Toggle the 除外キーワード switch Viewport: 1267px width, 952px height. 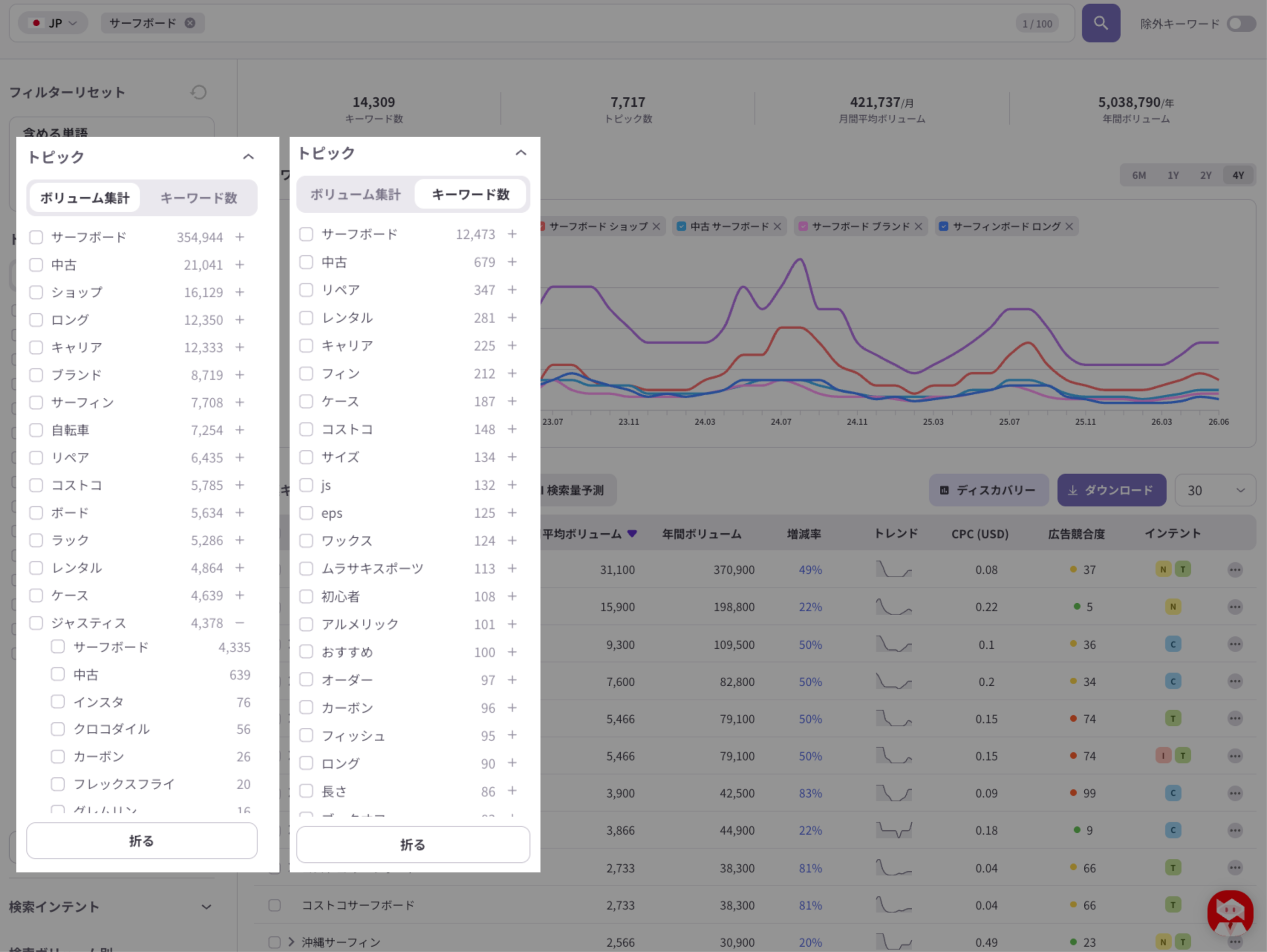[1241, 23]
